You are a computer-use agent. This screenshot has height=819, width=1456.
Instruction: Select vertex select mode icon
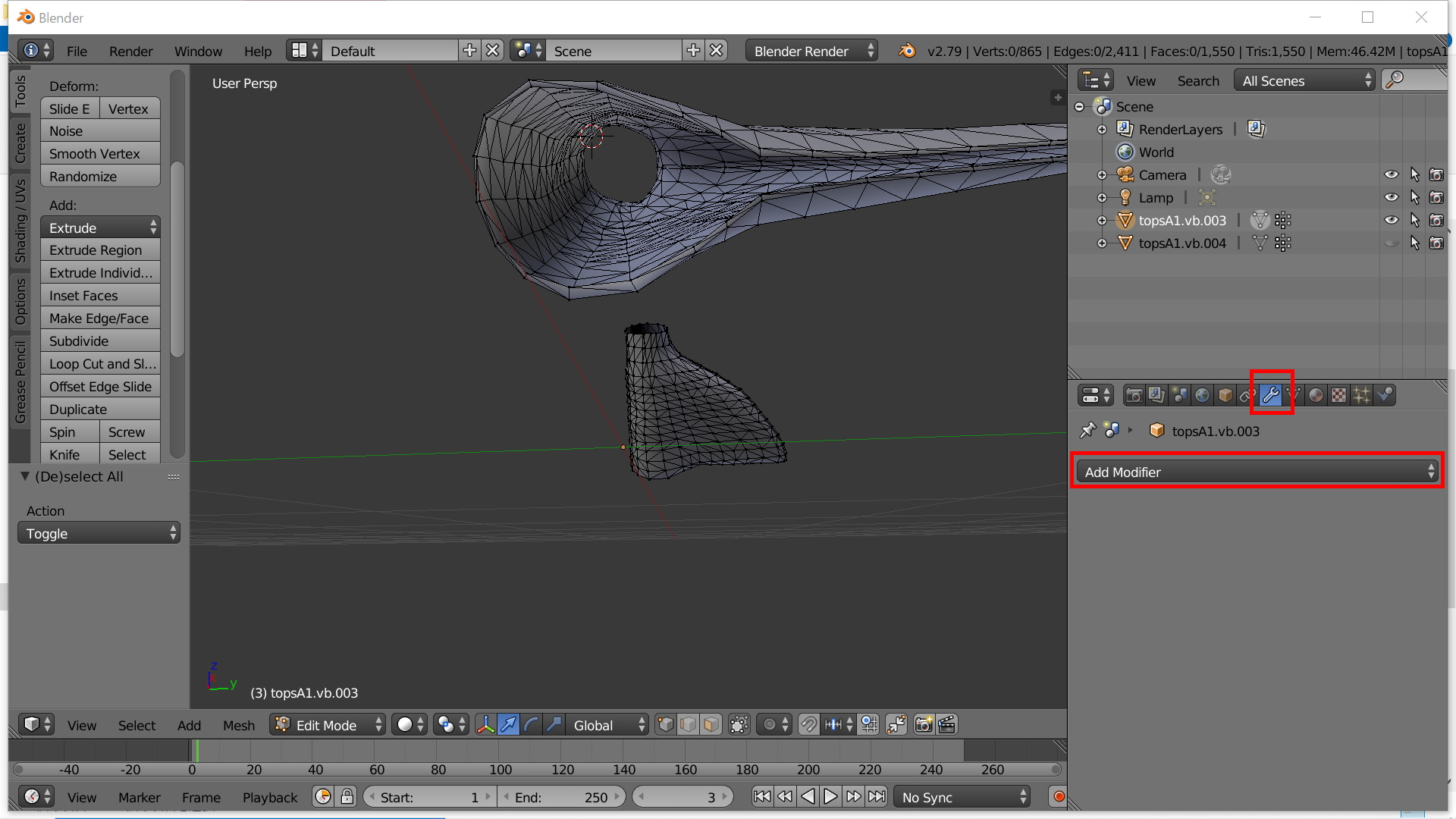click(x=665, y=725)
